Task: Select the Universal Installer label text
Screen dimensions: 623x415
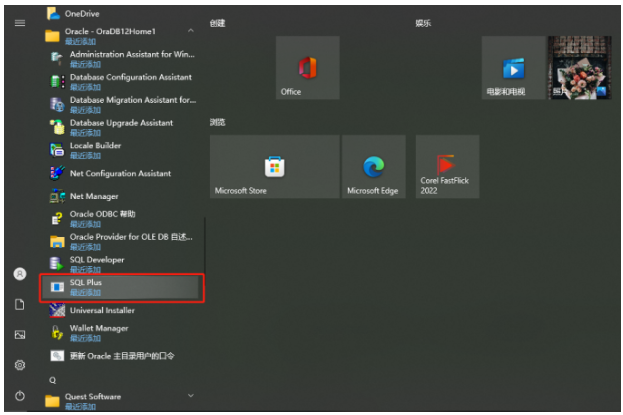Action: click(102, 310)
